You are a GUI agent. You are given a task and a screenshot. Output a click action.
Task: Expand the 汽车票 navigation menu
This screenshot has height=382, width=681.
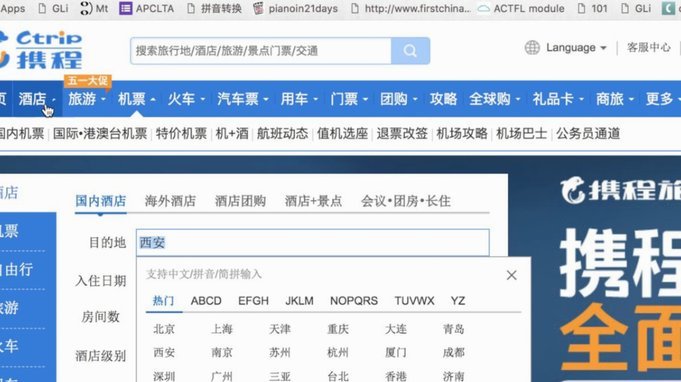click(242, 99)
